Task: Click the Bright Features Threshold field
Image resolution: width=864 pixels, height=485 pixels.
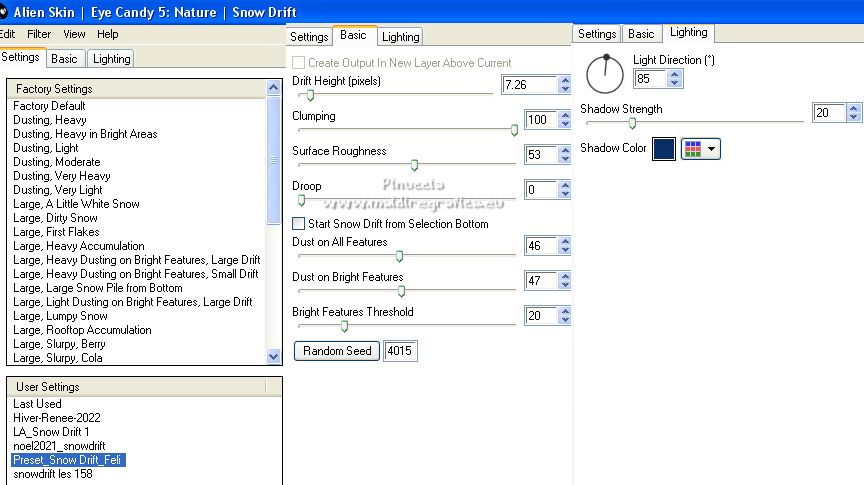Action: coord(541,316)
